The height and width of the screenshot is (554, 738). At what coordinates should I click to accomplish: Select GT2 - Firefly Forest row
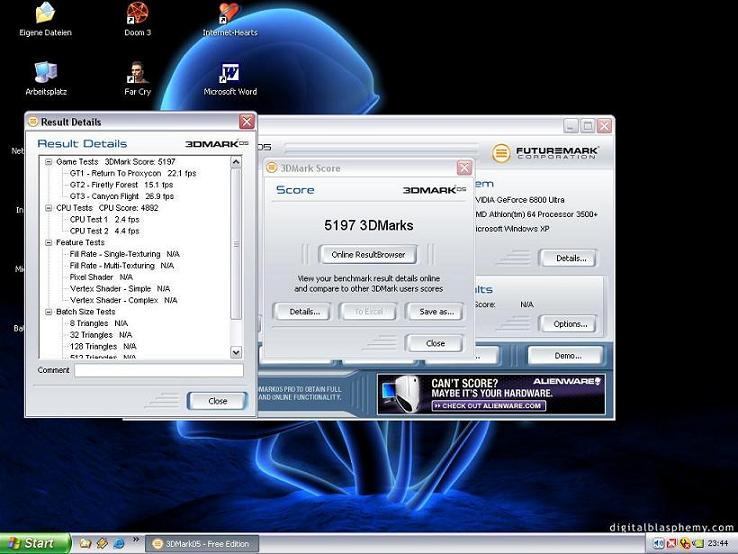click(121, 185)
